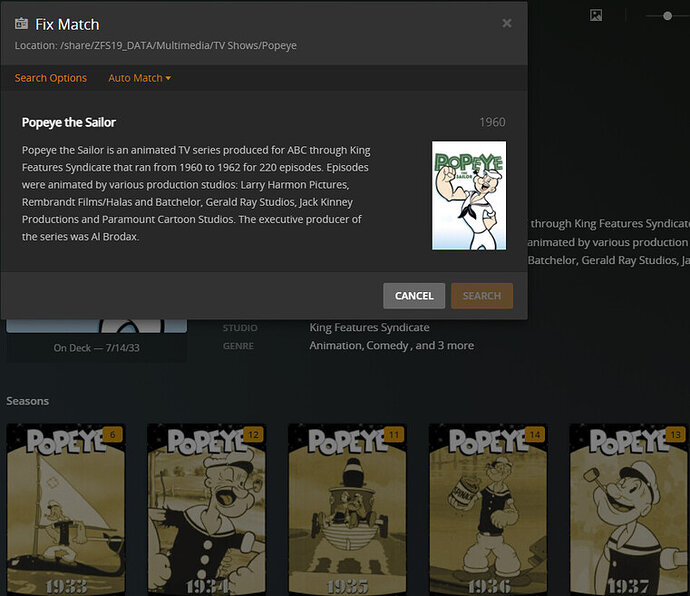
Task: Click the unwatched badge 13 on 1937
Action: [676, 434]
